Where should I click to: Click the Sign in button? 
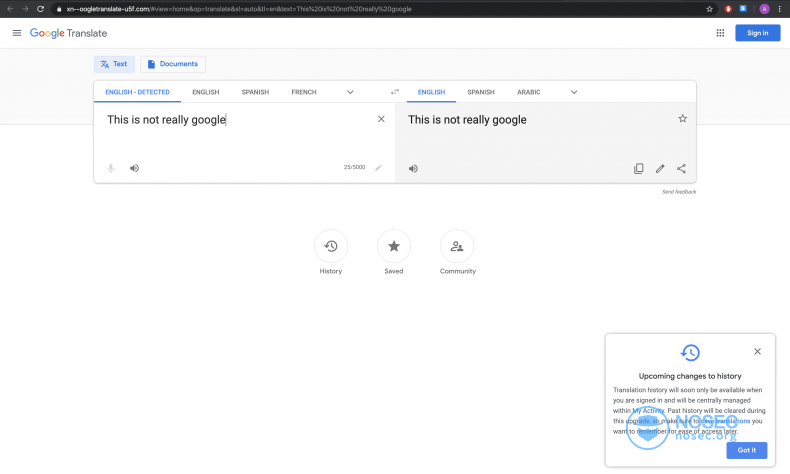pos(757,33)
